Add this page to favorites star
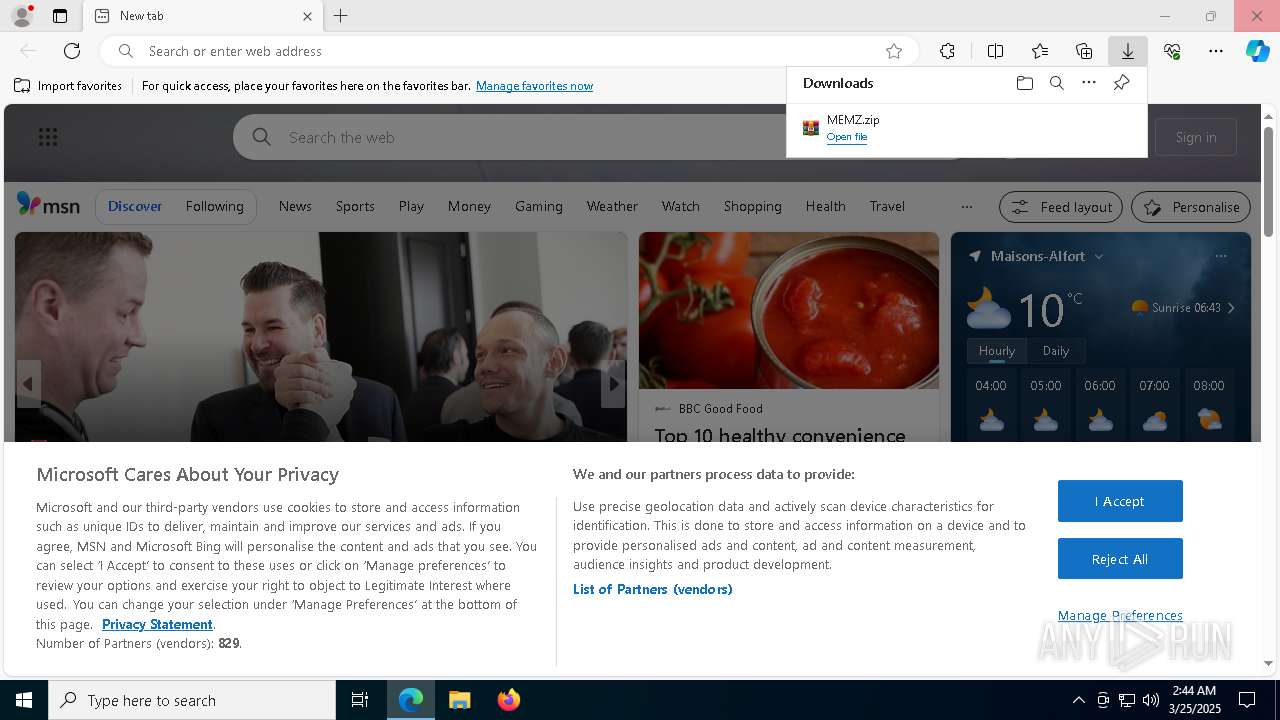Viewport: 1280px width, 720px height. pyautogui.click(x=894, y=51)
